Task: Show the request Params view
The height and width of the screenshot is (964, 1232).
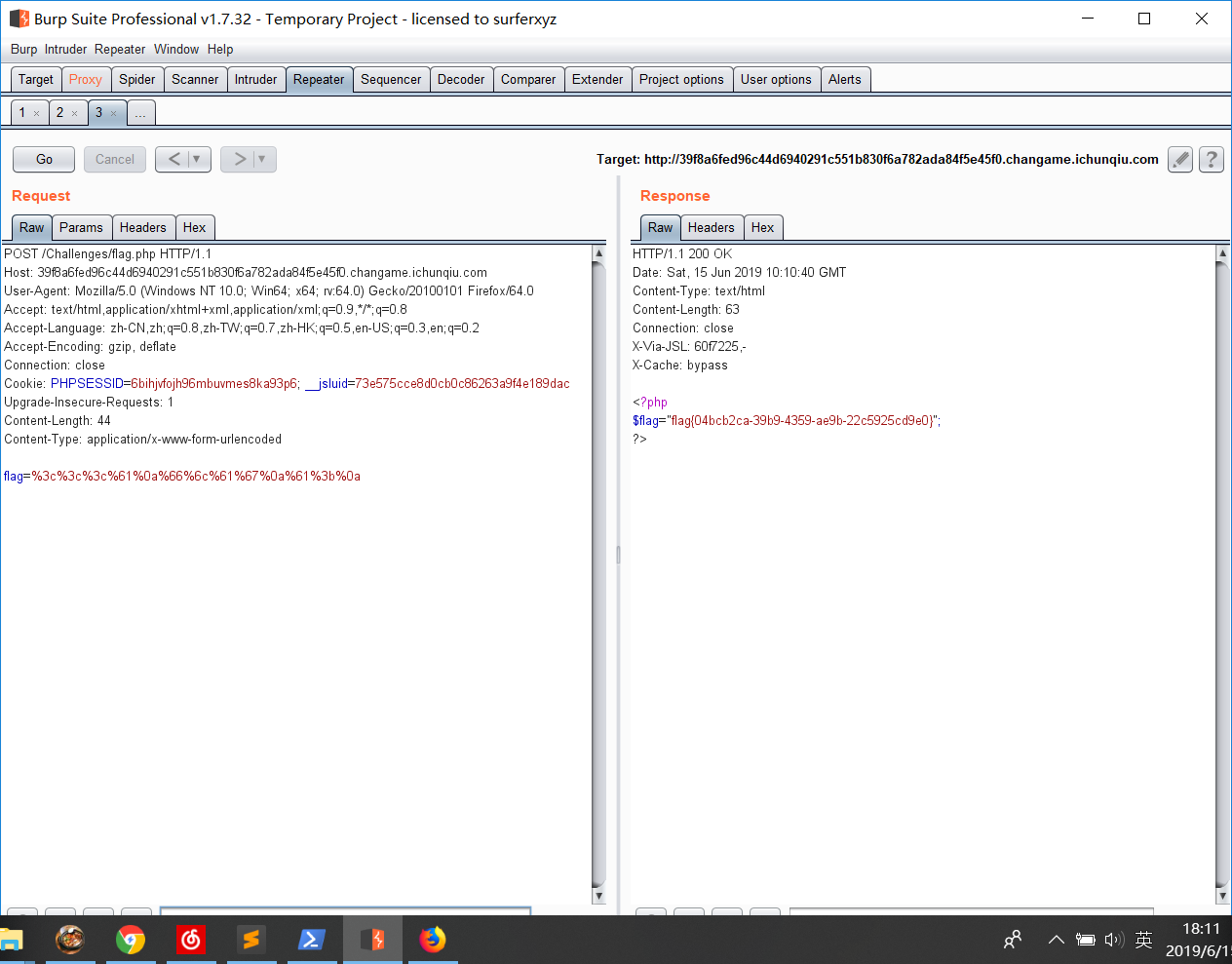Action: [x=81, y=228]
